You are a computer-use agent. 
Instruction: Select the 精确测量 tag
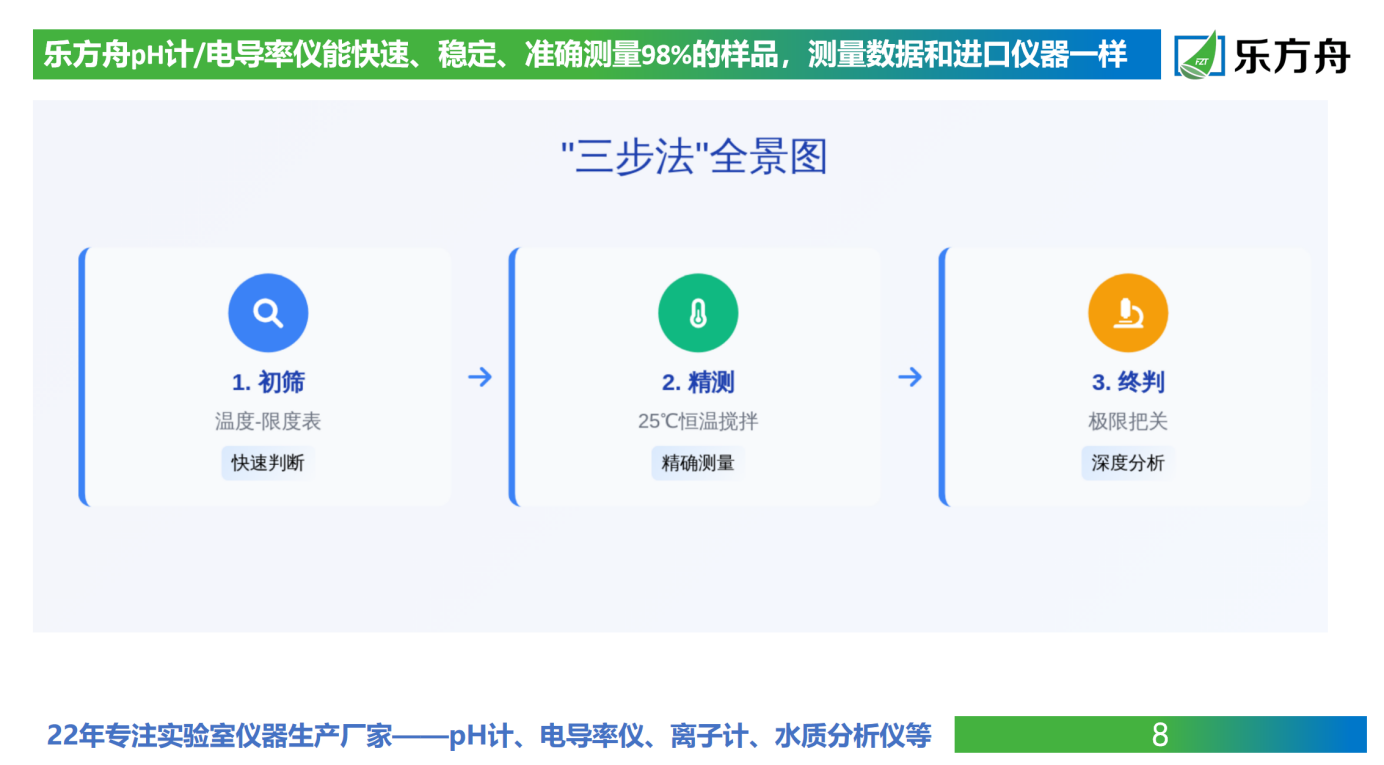698,463
